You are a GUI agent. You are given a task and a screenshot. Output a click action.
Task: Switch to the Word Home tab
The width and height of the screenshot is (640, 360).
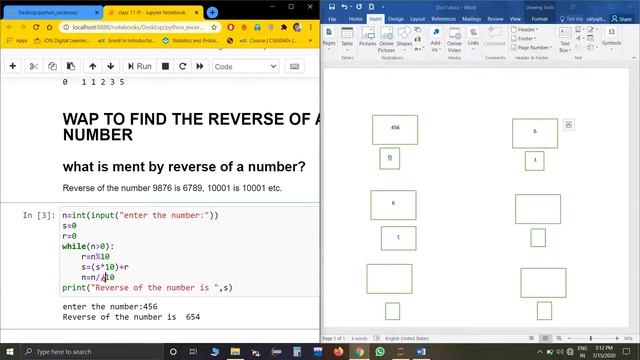click(x=356, y=19)
